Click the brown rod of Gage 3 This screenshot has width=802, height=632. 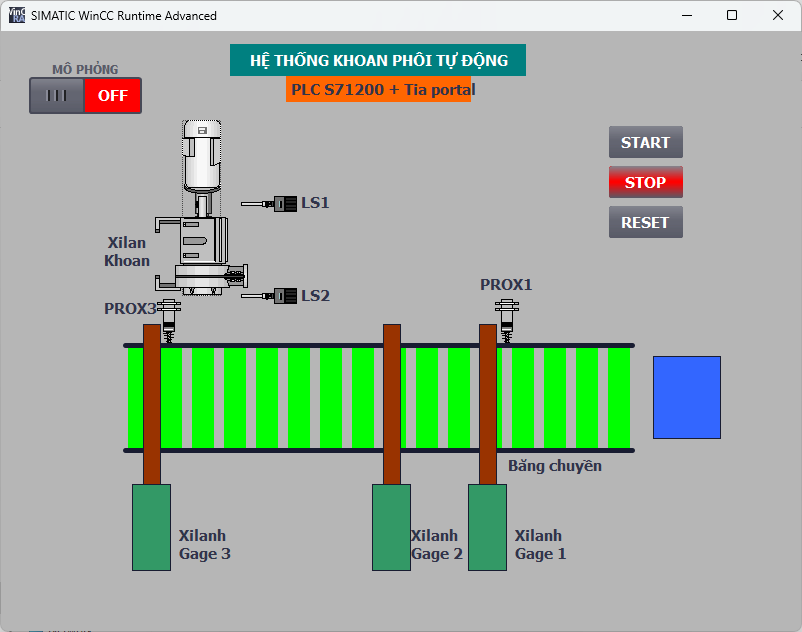(x=152, y=404)
